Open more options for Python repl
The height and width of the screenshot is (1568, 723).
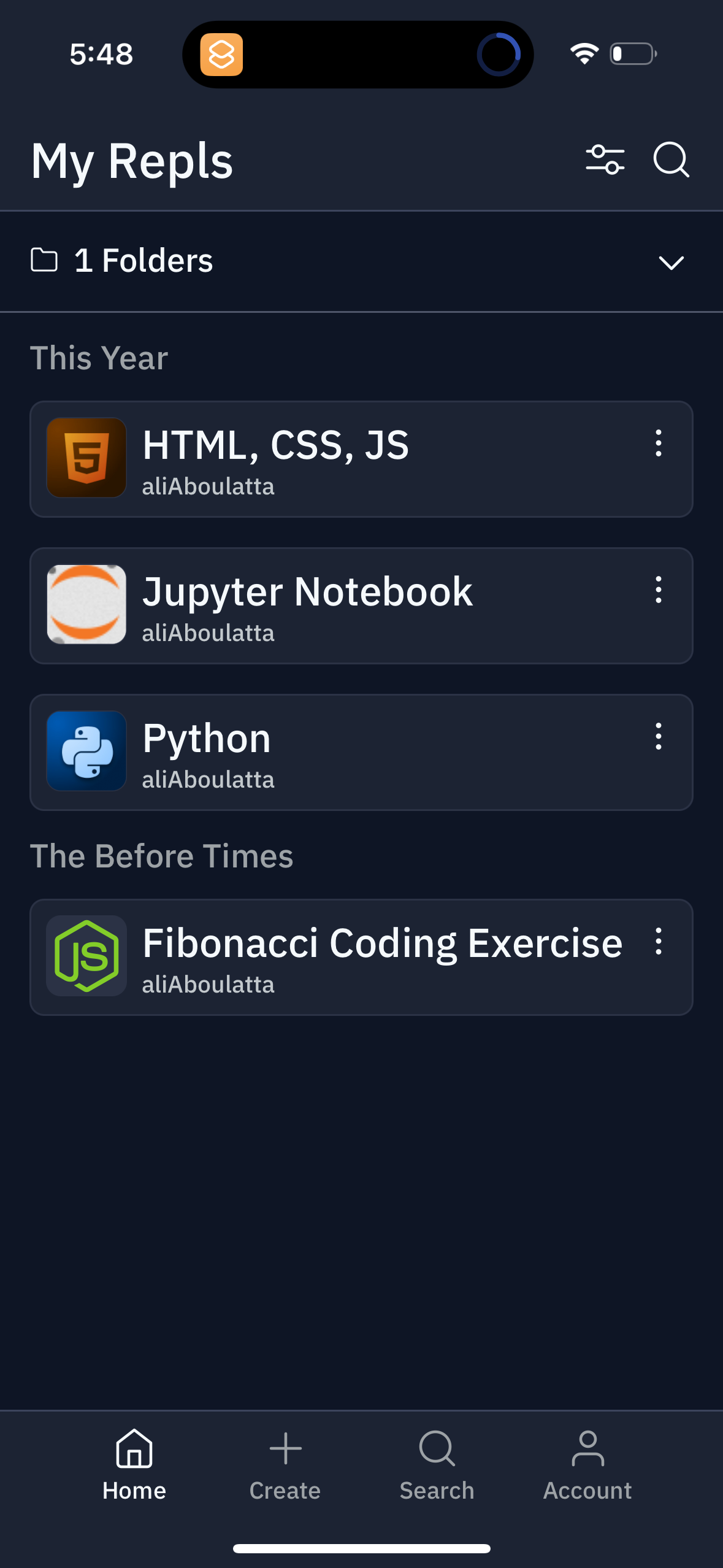[658, 736]
